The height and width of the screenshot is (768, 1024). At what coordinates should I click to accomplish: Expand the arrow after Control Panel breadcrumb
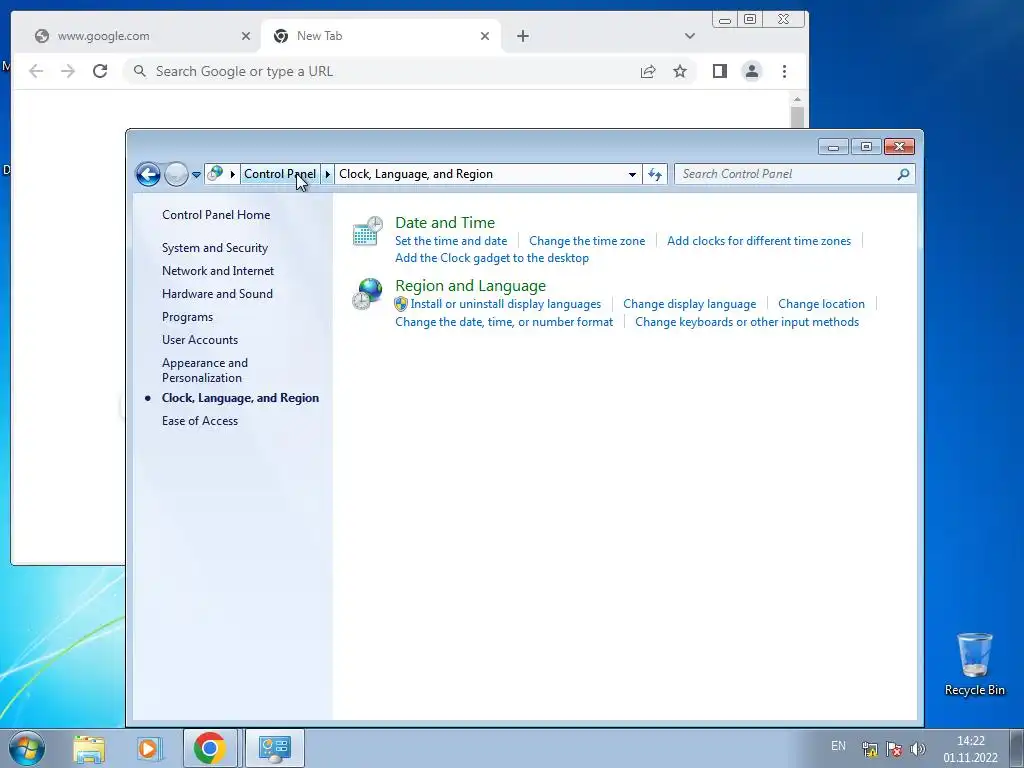click(328, 174)
